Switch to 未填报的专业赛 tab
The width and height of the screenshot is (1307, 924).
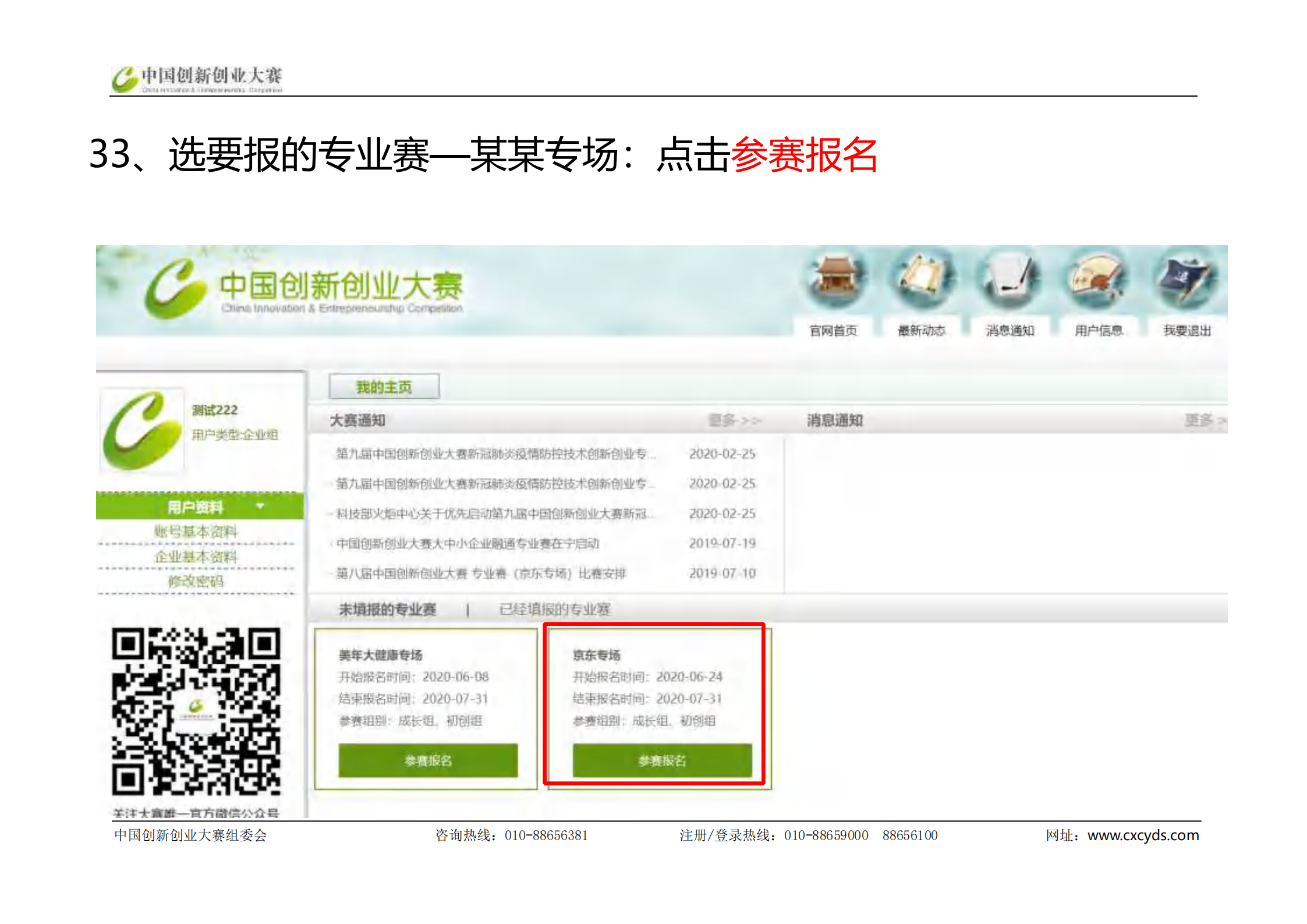click(x=387, y=610)
